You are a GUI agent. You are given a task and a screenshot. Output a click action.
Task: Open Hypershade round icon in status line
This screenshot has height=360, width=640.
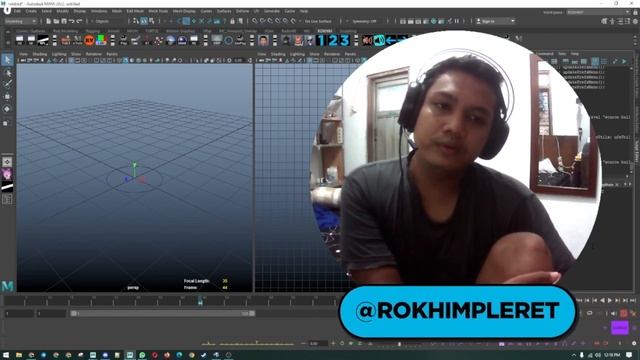(x=434, y=21)
